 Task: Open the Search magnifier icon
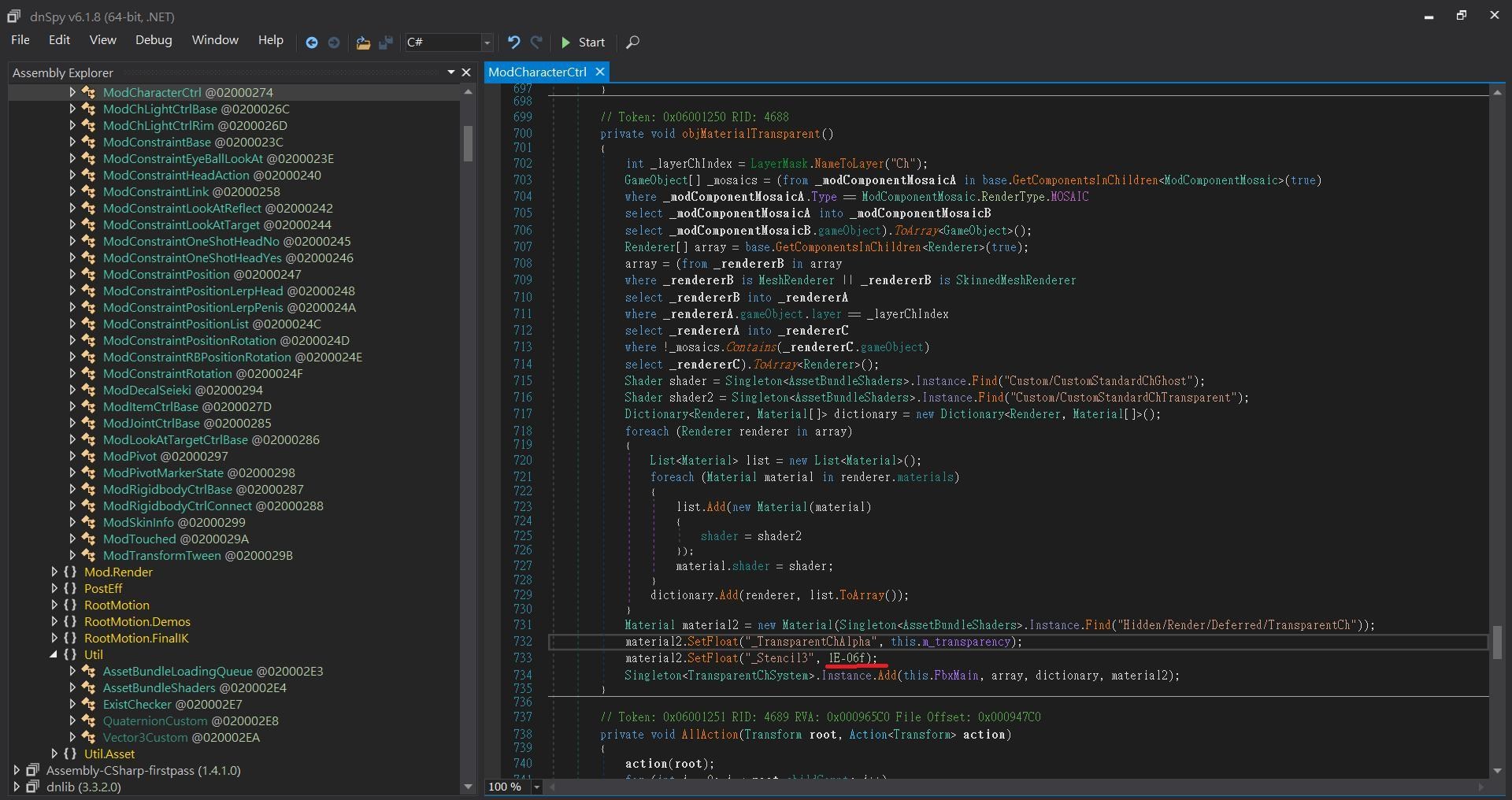[632, 43]
